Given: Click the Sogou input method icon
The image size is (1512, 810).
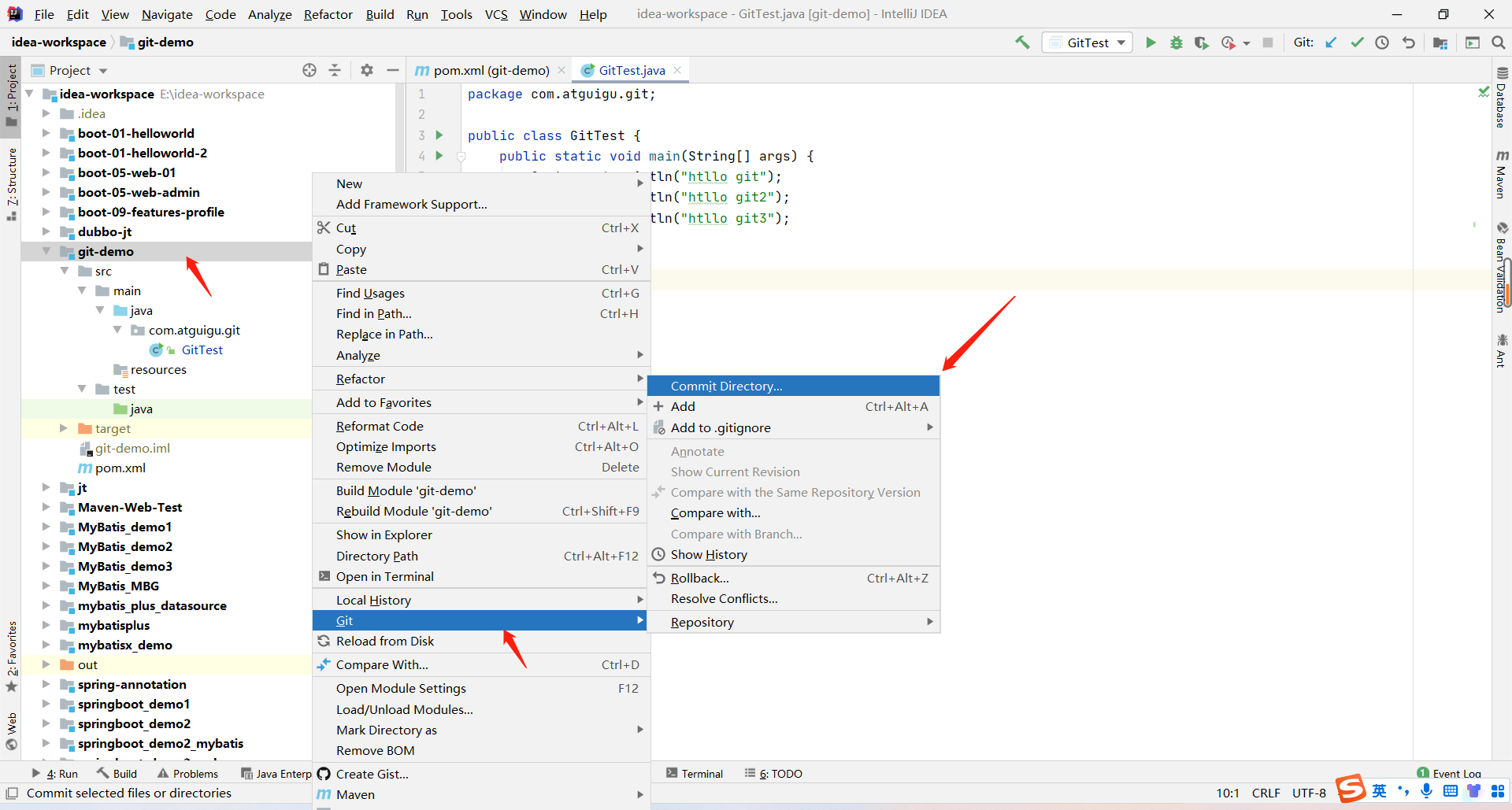Looking at the screenshot, I should [1351, 788].
